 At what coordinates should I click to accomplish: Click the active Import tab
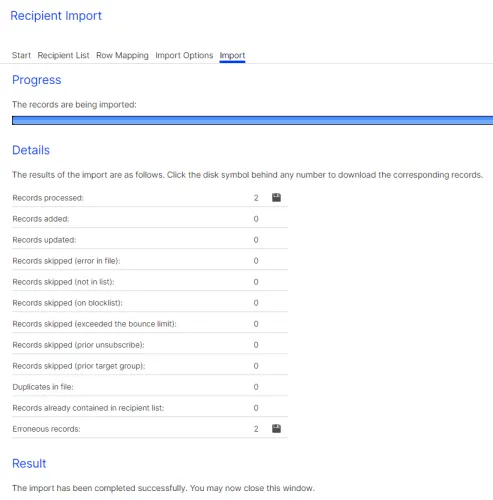[x=232, y=55]
